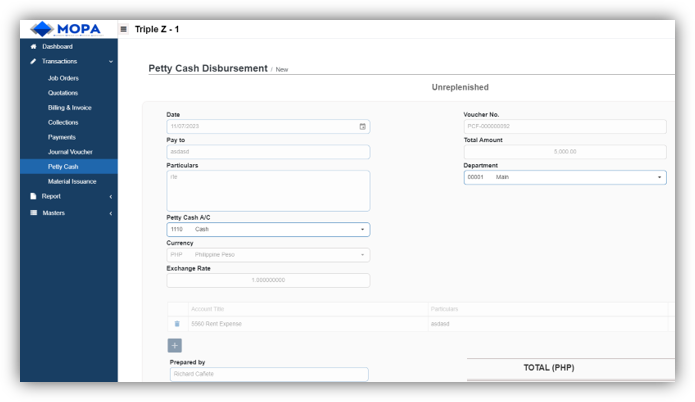Click the Particulars text area

(268, 191)
